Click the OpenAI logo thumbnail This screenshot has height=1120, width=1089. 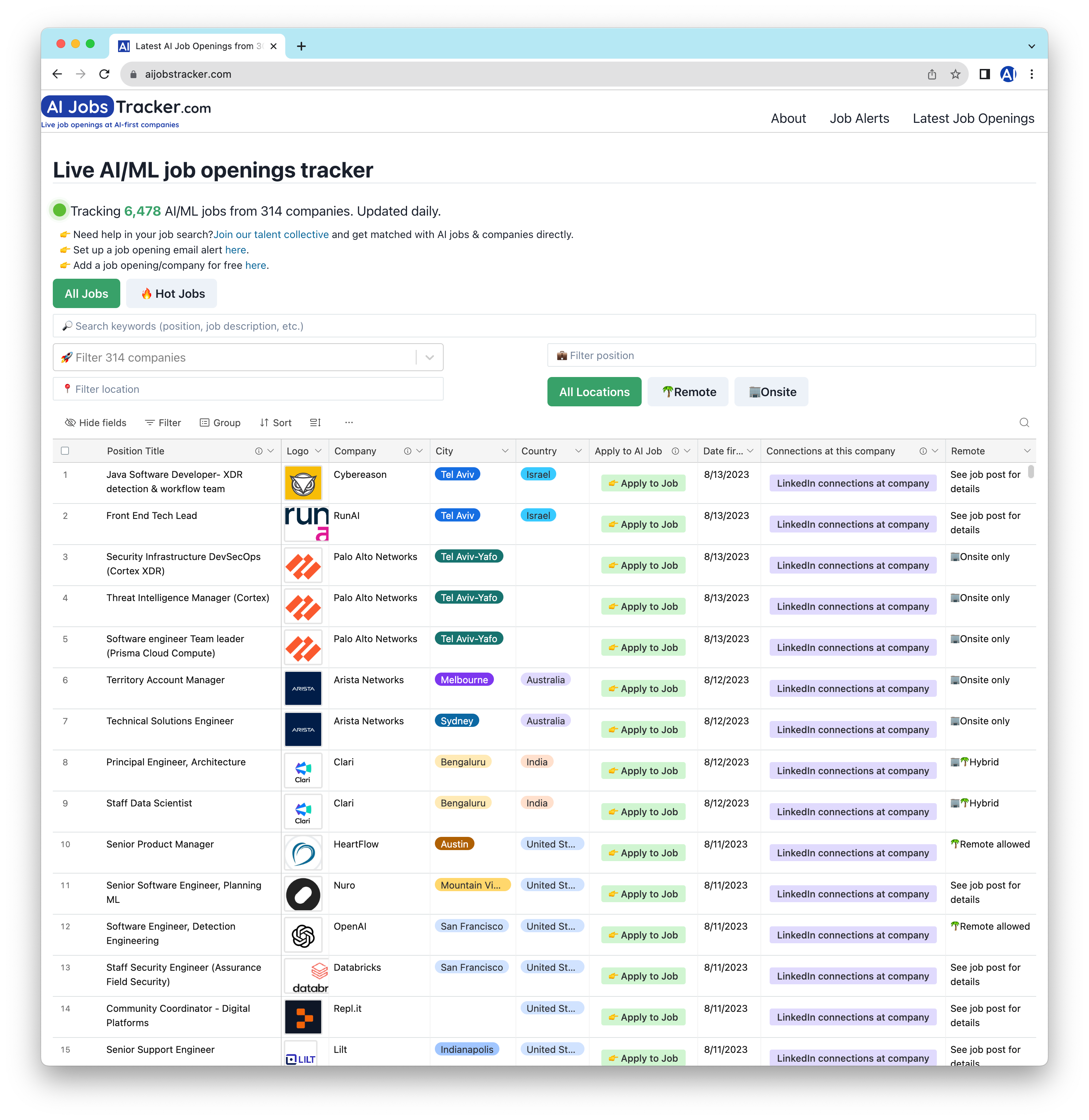click(303, 935)
